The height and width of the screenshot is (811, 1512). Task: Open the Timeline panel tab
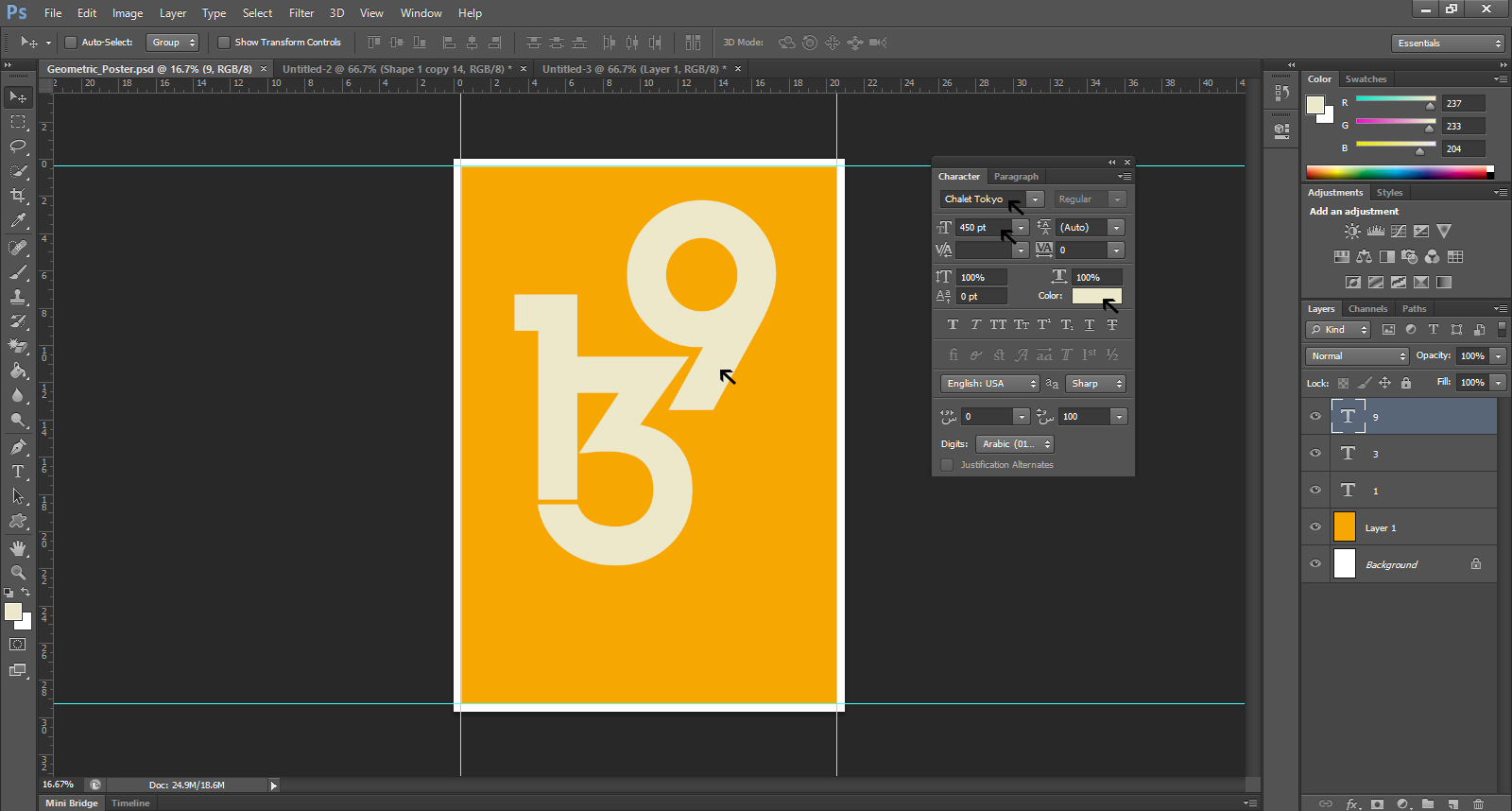tap(130, 803)
